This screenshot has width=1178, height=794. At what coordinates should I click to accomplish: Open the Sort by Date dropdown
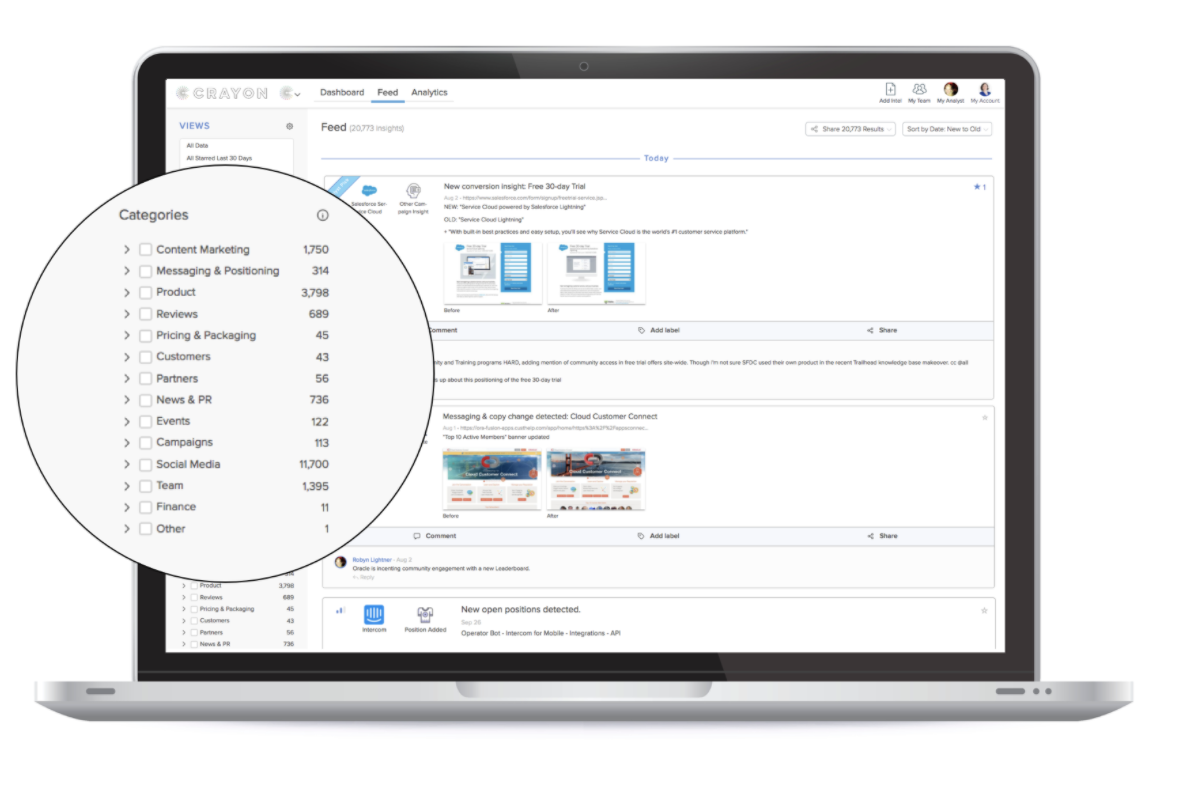point(947,129)
